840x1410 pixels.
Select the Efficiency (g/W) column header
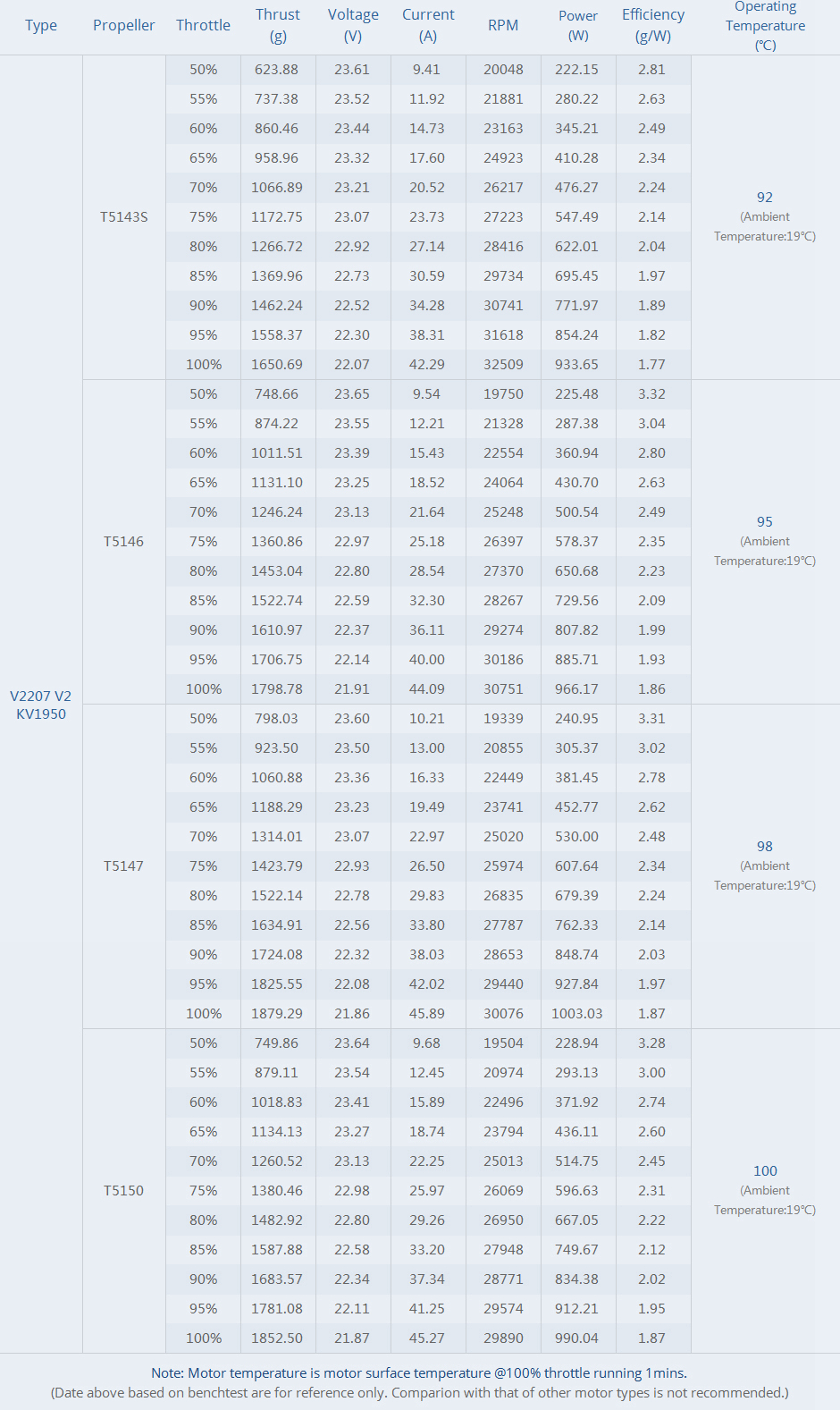(653, 26)
